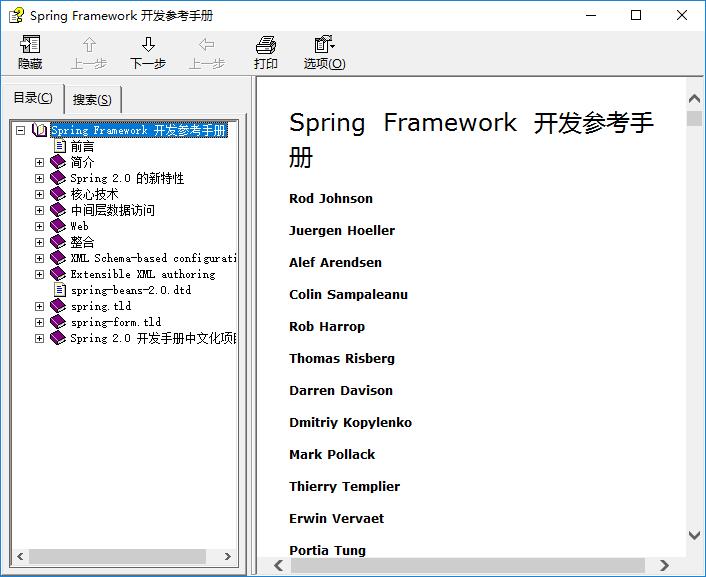Select the 中间层数据访问 entry label
This screenshot has height=577, width=706.
113,210
